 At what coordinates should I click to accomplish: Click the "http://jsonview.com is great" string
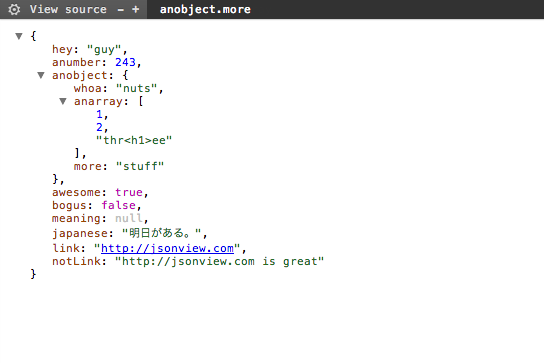pos(219,261)
